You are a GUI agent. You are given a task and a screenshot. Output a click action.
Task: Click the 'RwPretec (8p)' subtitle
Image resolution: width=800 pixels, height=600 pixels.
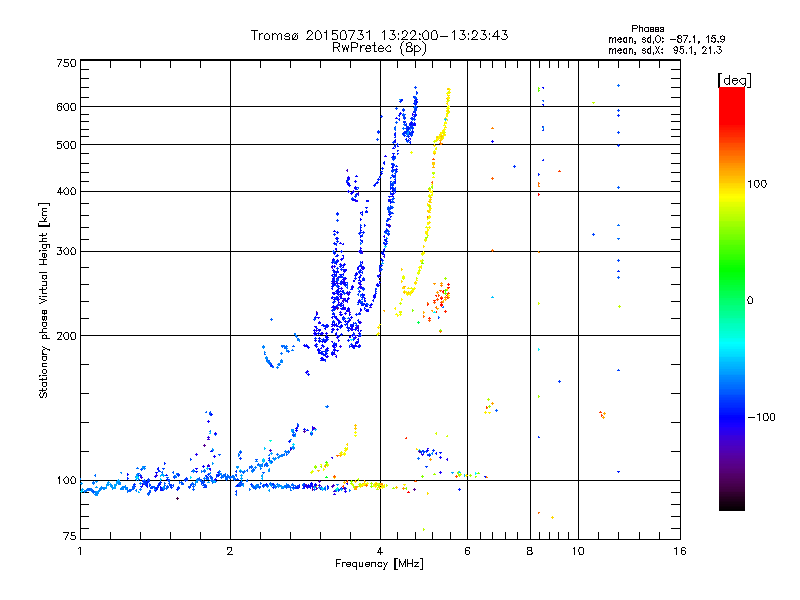(x=379, y=48)
